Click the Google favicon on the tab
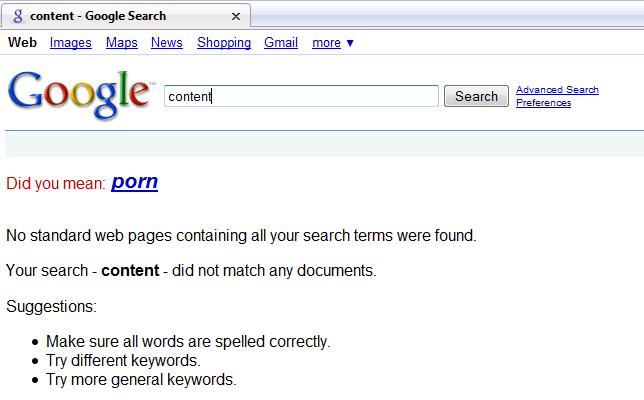The height and width of the screenshot is (400, 644). point(18,16)
